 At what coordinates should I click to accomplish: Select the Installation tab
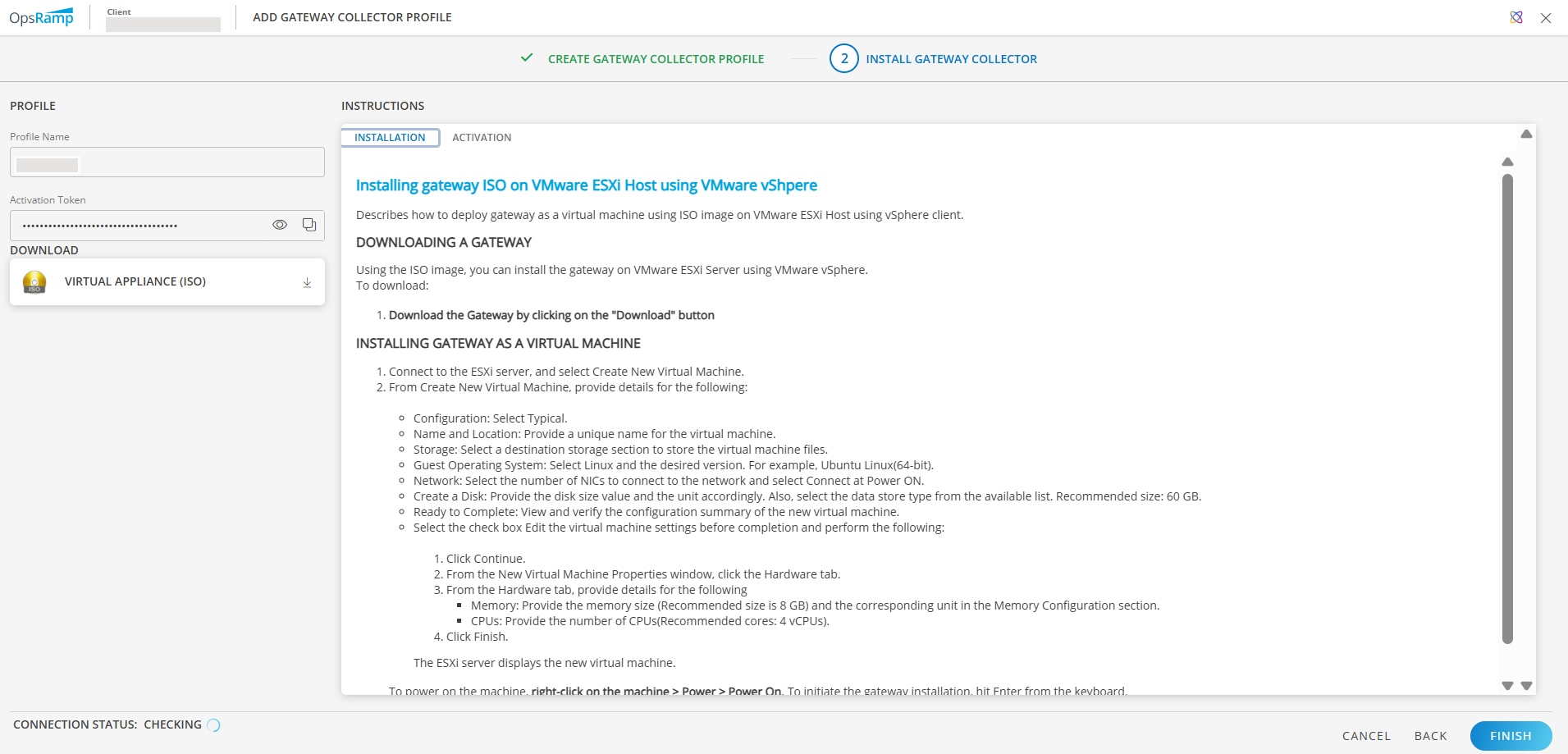(390, 138)
